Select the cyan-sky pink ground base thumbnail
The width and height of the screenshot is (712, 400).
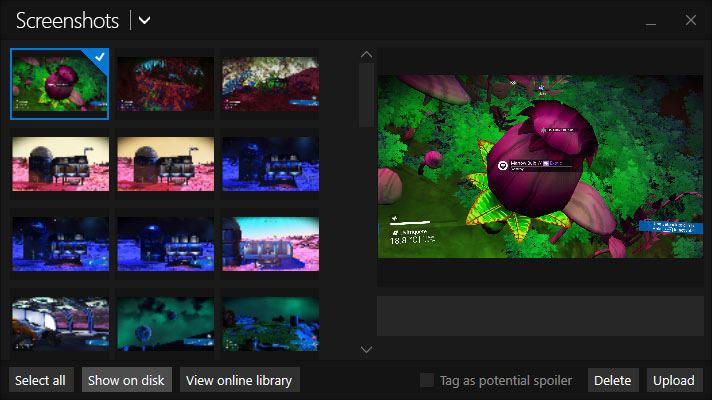pyautogui.click(x=271, y=244)
